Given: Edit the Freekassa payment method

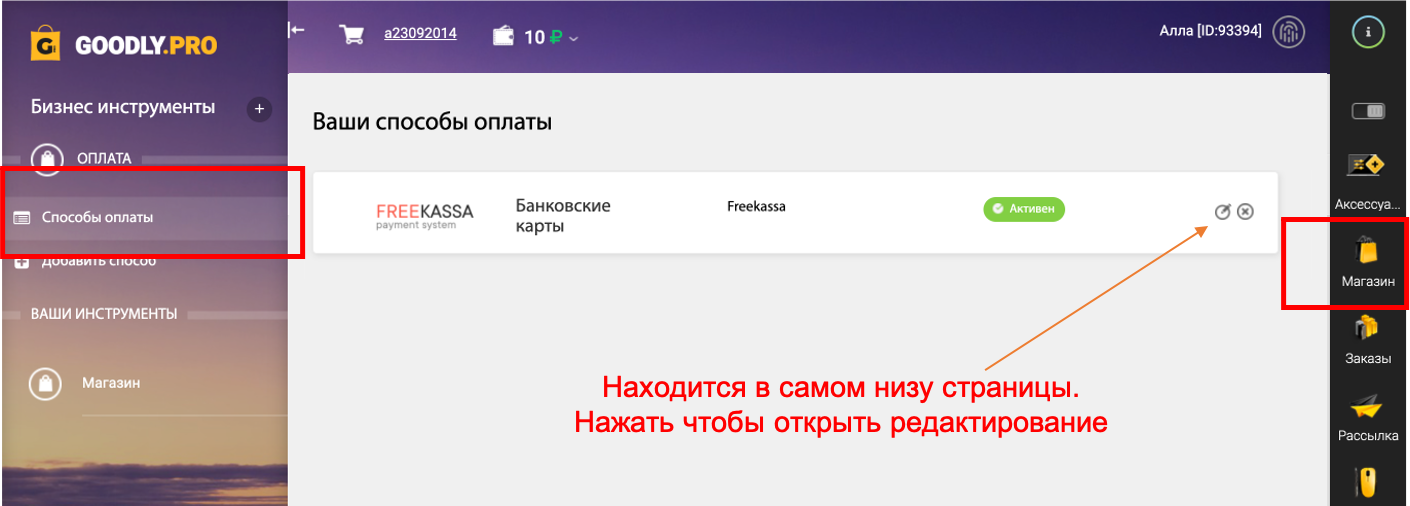Looking at the screenshot, I should 1222,211.
